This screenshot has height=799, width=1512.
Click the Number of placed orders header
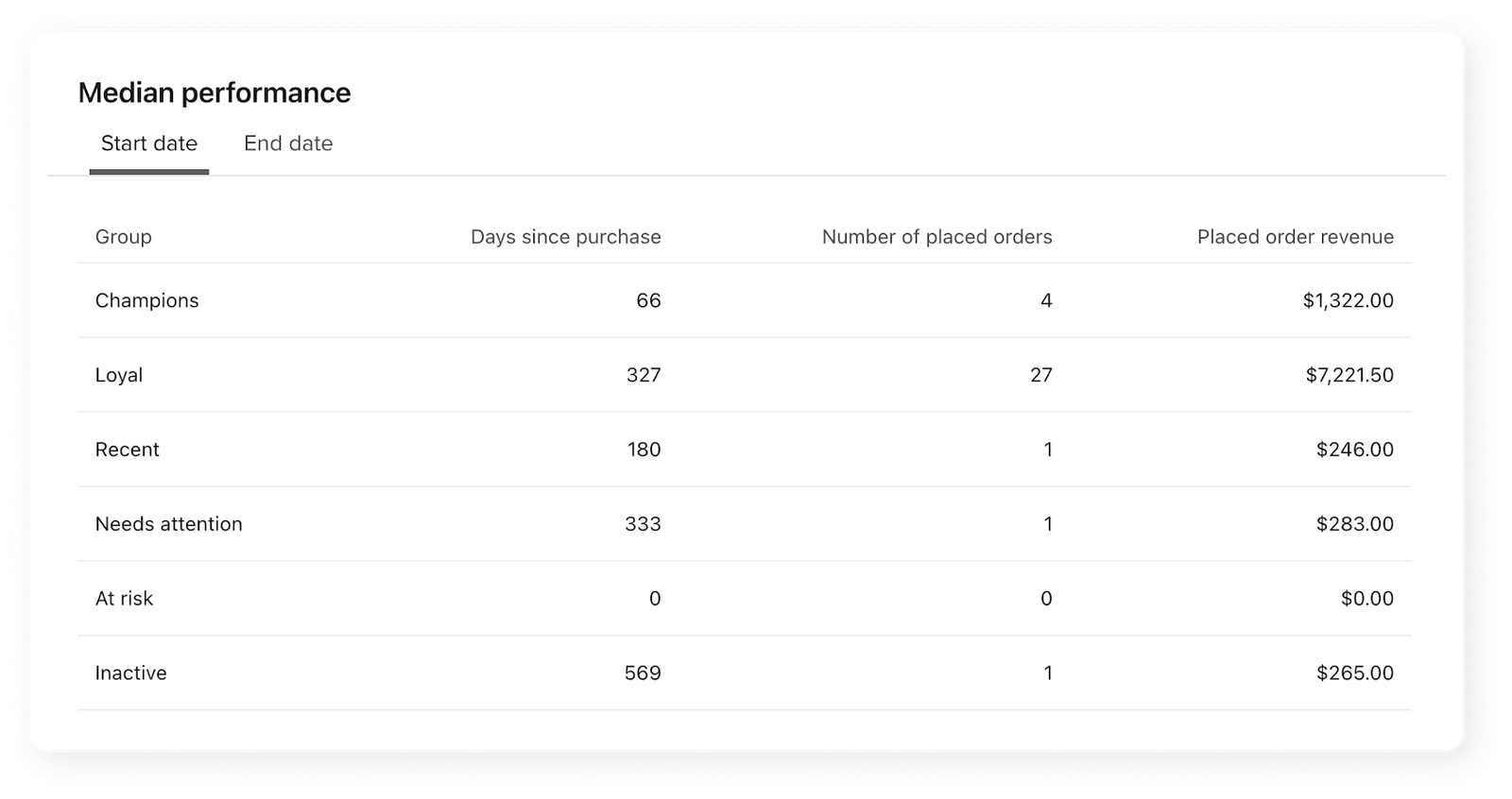936,237
